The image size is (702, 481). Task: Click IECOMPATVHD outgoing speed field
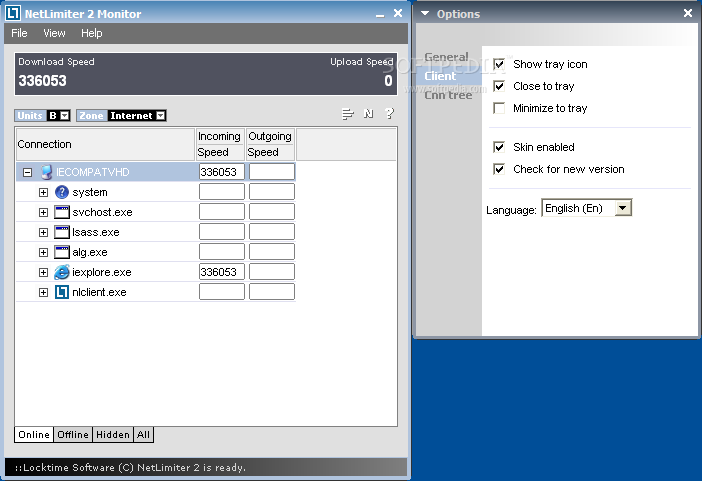click(272, 172)
